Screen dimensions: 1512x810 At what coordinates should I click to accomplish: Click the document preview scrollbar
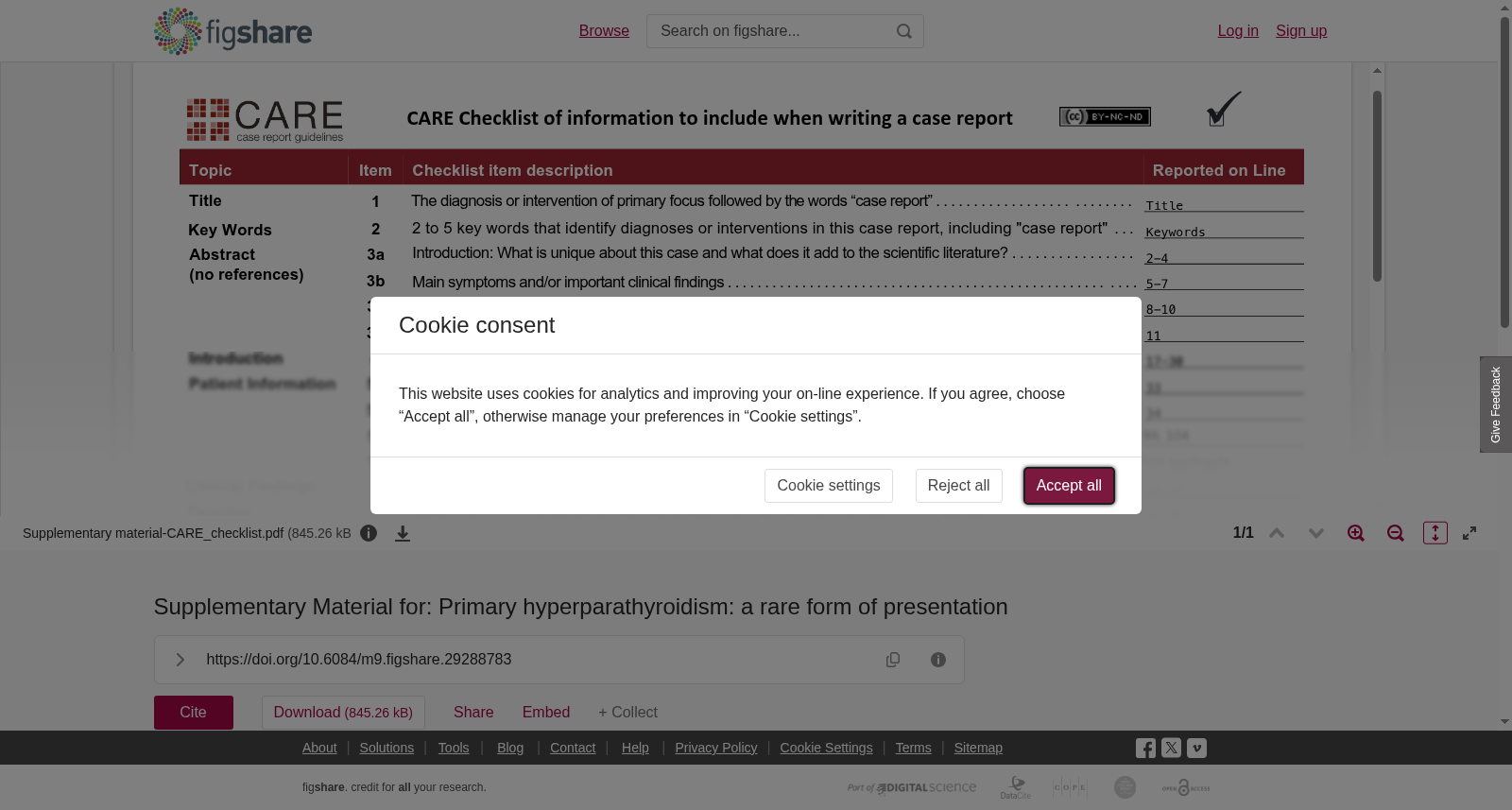coord(1378,185)
